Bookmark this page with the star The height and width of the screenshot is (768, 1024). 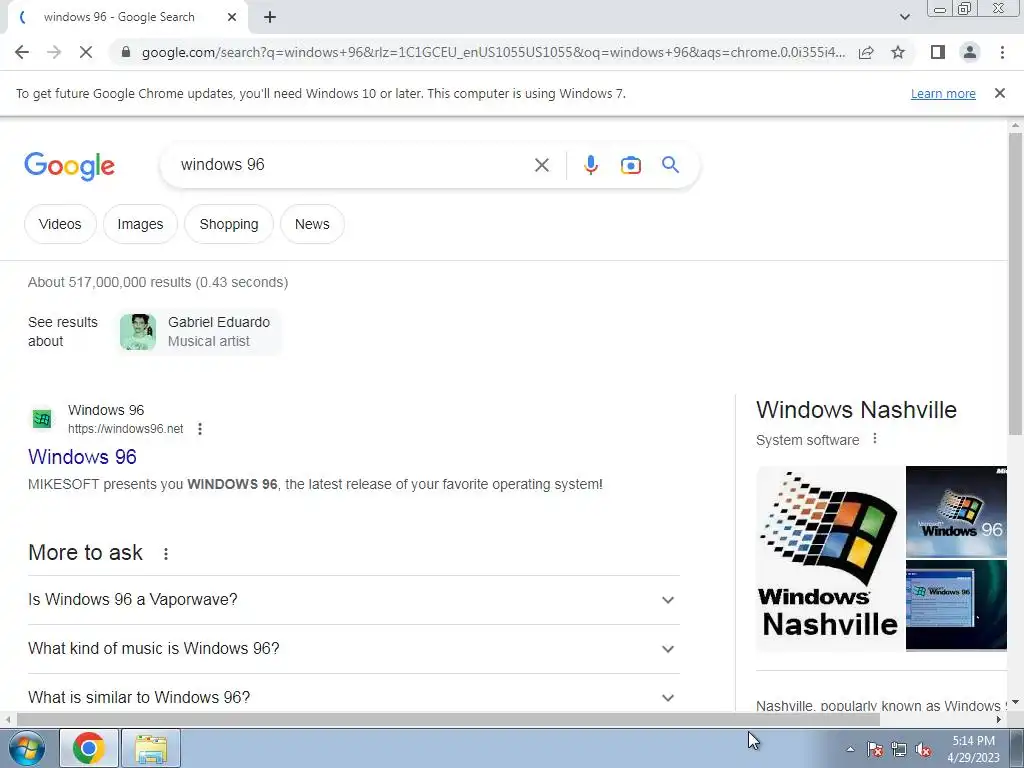coord(898,52)
